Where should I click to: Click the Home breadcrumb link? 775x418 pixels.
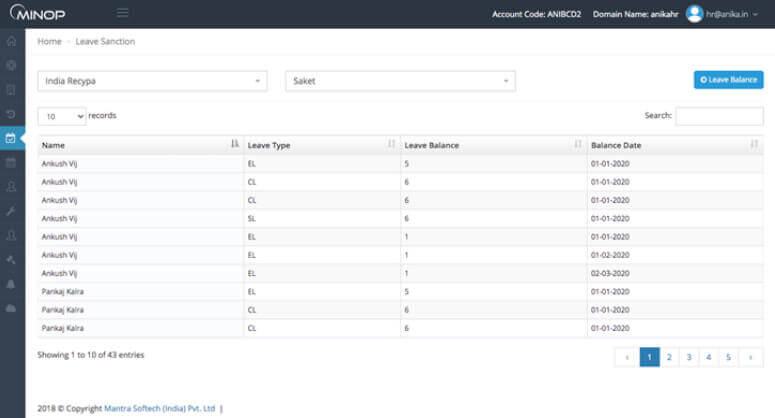(49, 41)
